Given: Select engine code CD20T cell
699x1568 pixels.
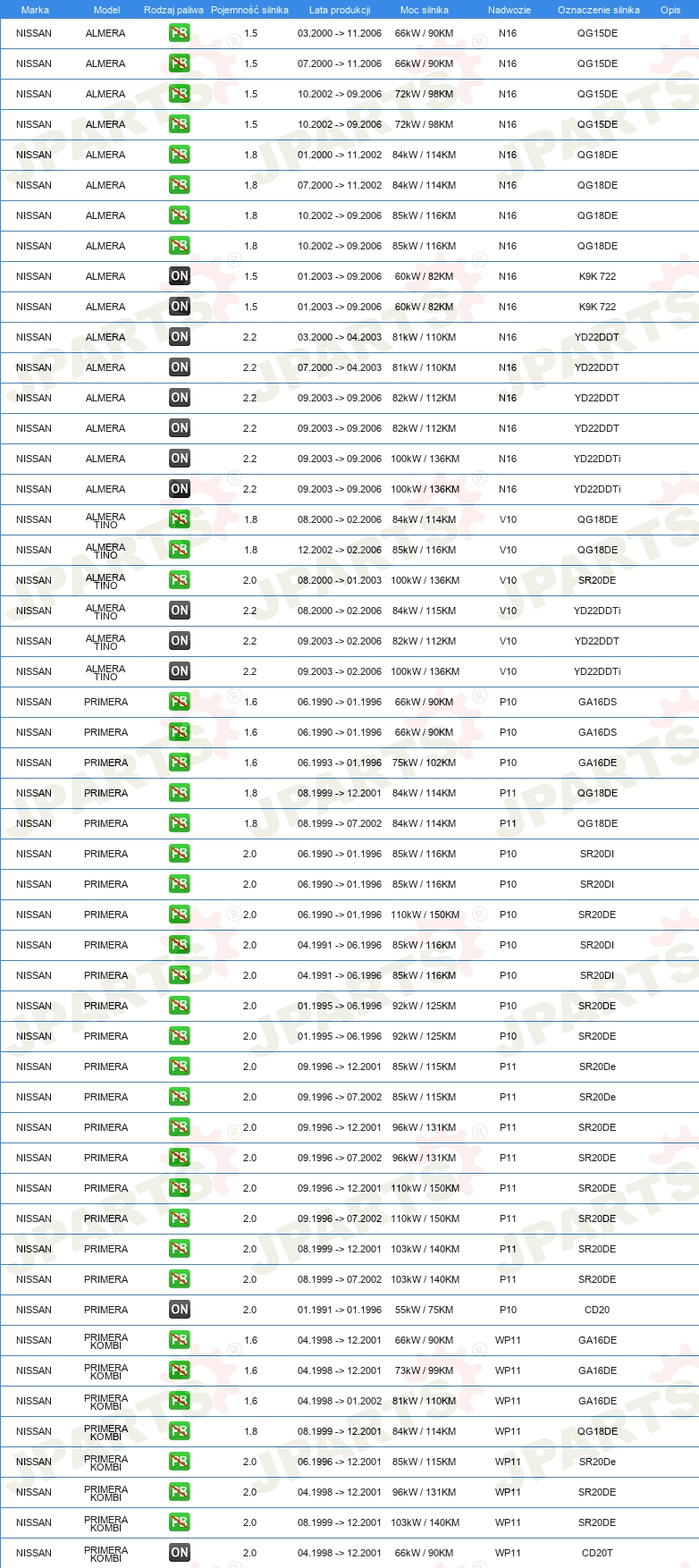Looking at the screenshot, I should click(x=597, y=1553).
